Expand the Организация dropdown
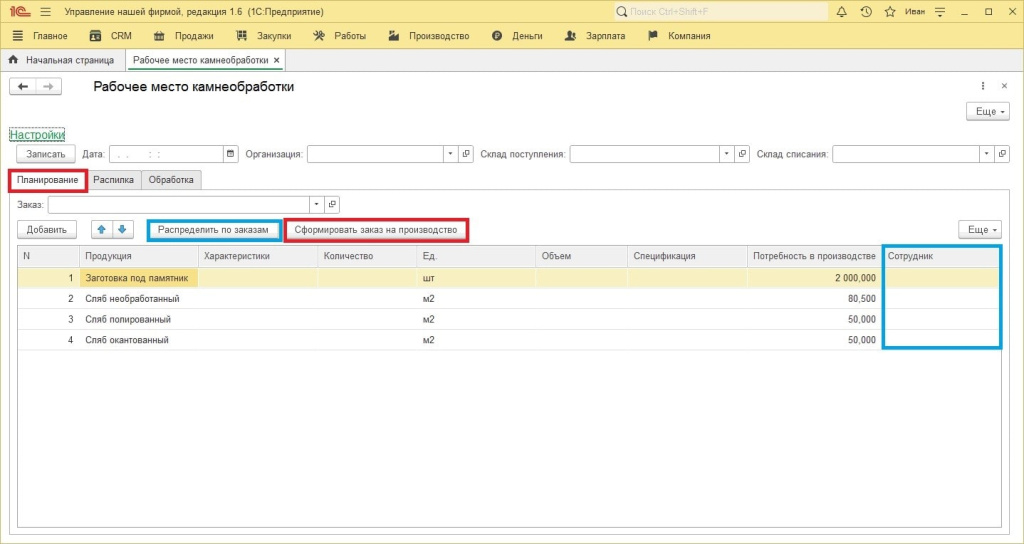The image size is (1024, 544). (x=451, y=154)
